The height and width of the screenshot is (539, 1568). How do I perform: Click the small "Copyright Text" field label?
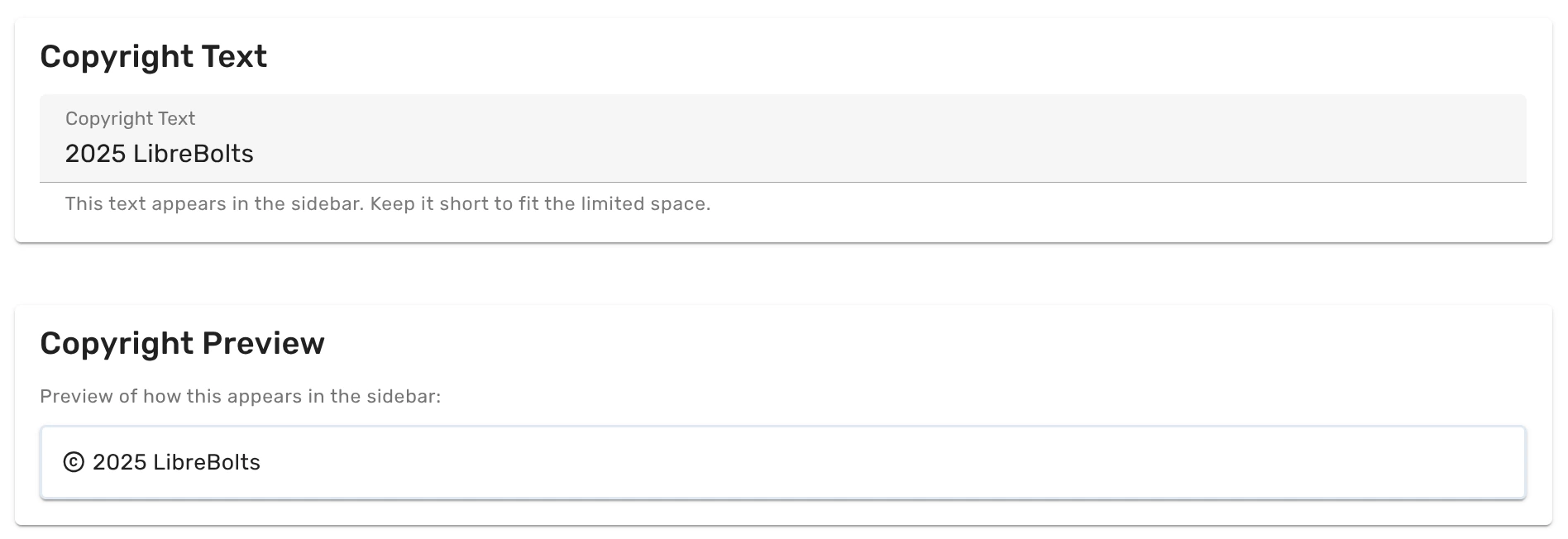point(130,118)
